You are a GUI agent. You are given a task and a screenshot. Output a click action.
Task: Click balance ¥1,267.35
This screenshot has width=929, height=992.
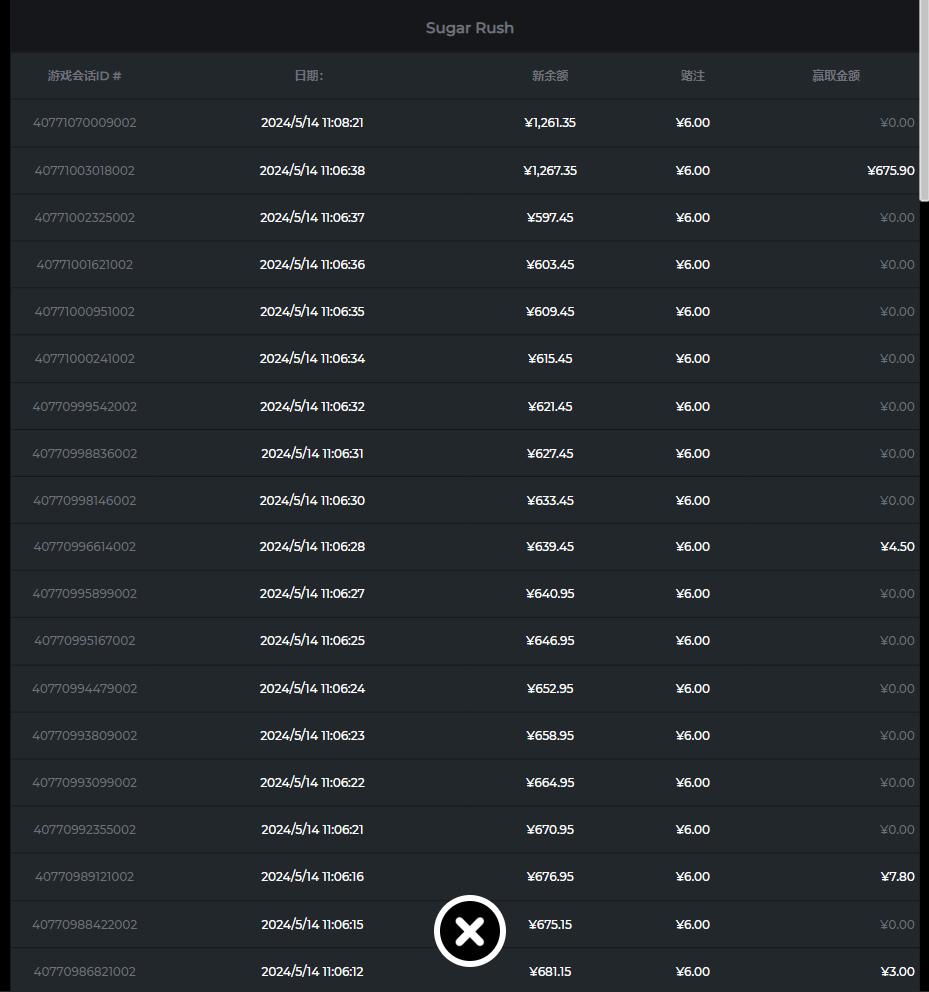550,171
